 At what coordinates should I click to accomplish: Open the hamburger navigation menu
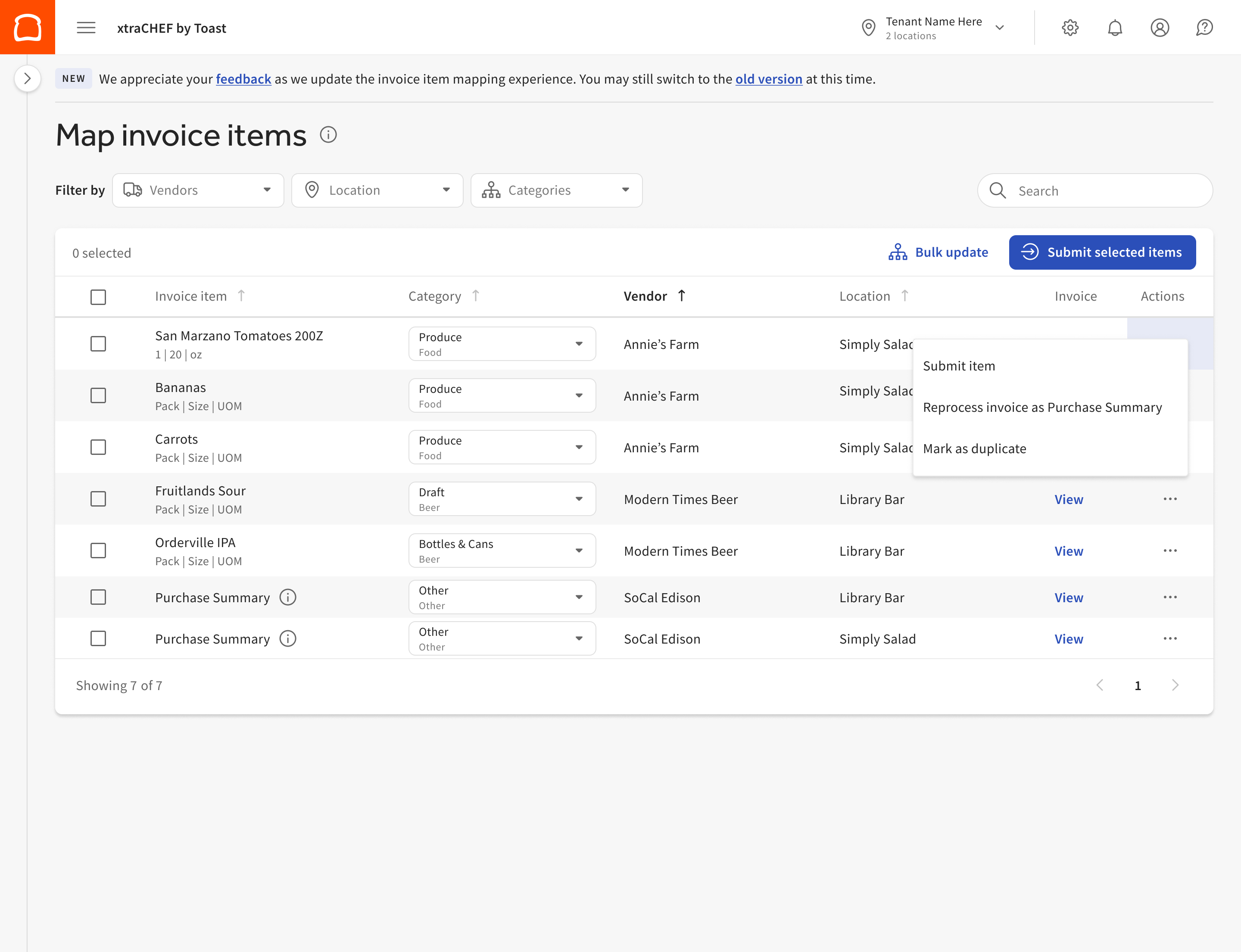[86, 28]
